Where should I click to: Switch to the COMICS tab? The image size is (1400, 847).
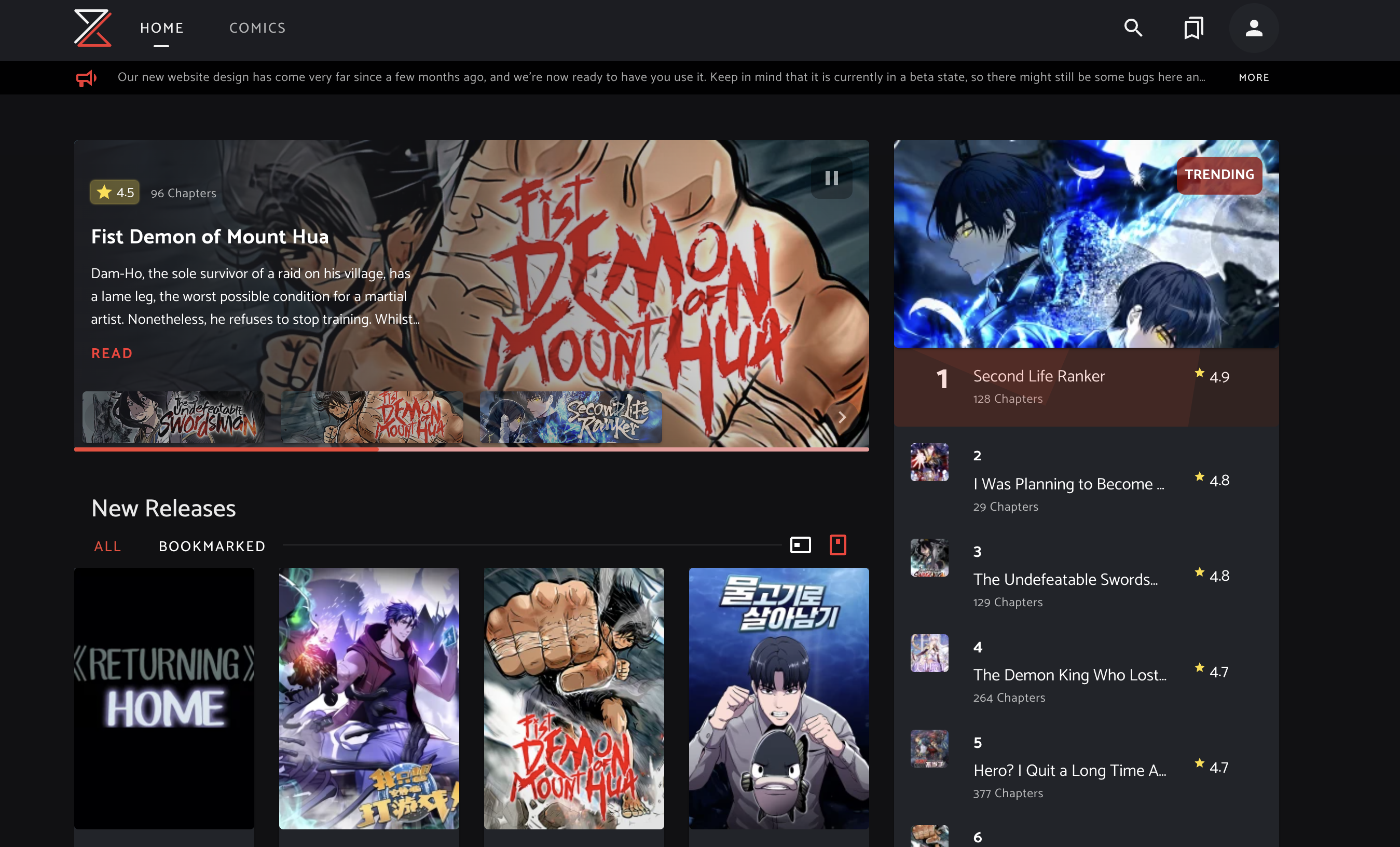click(x=257, y=28)
